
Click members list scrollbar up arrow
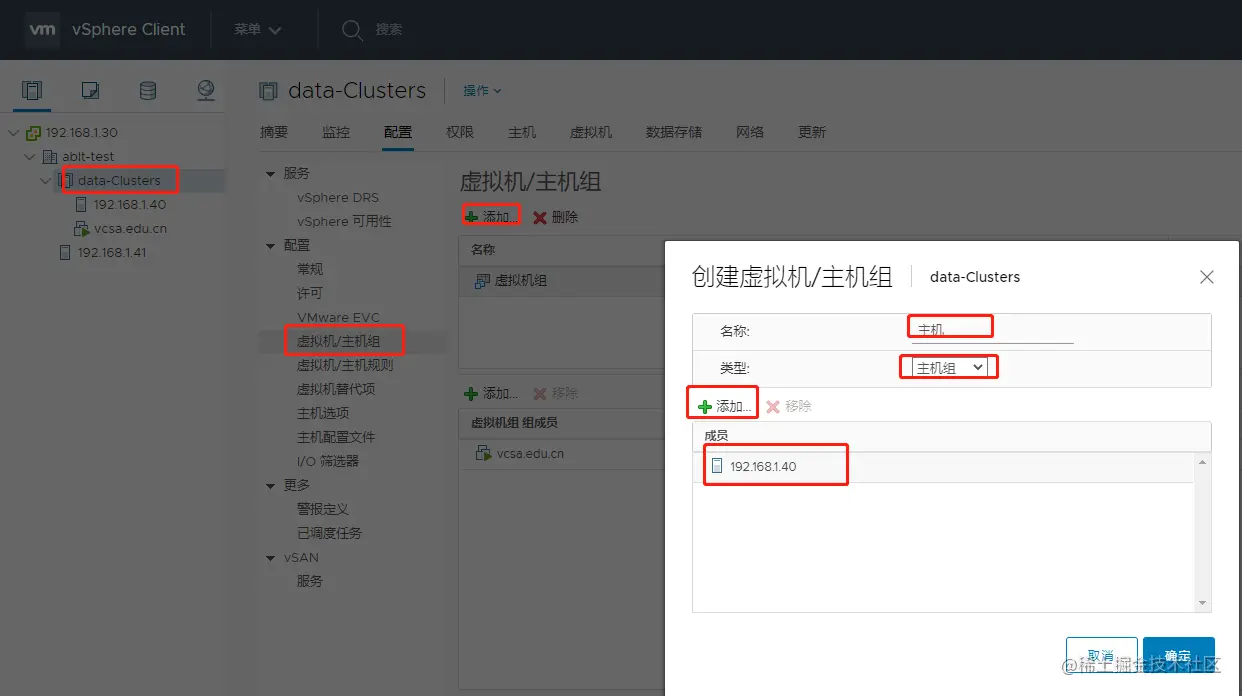pos(1203,462)
